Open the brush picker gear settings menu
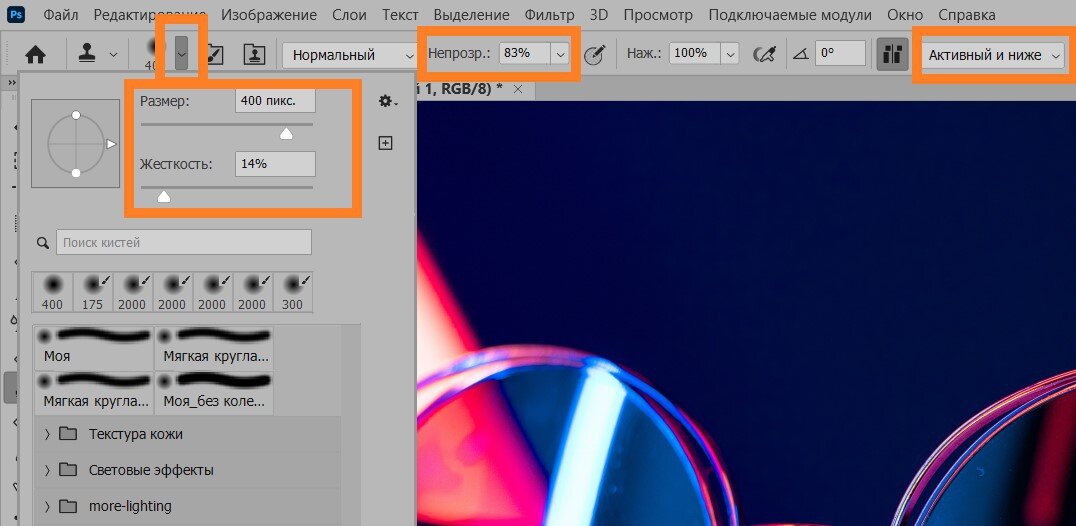 click(x=387, y=101)
